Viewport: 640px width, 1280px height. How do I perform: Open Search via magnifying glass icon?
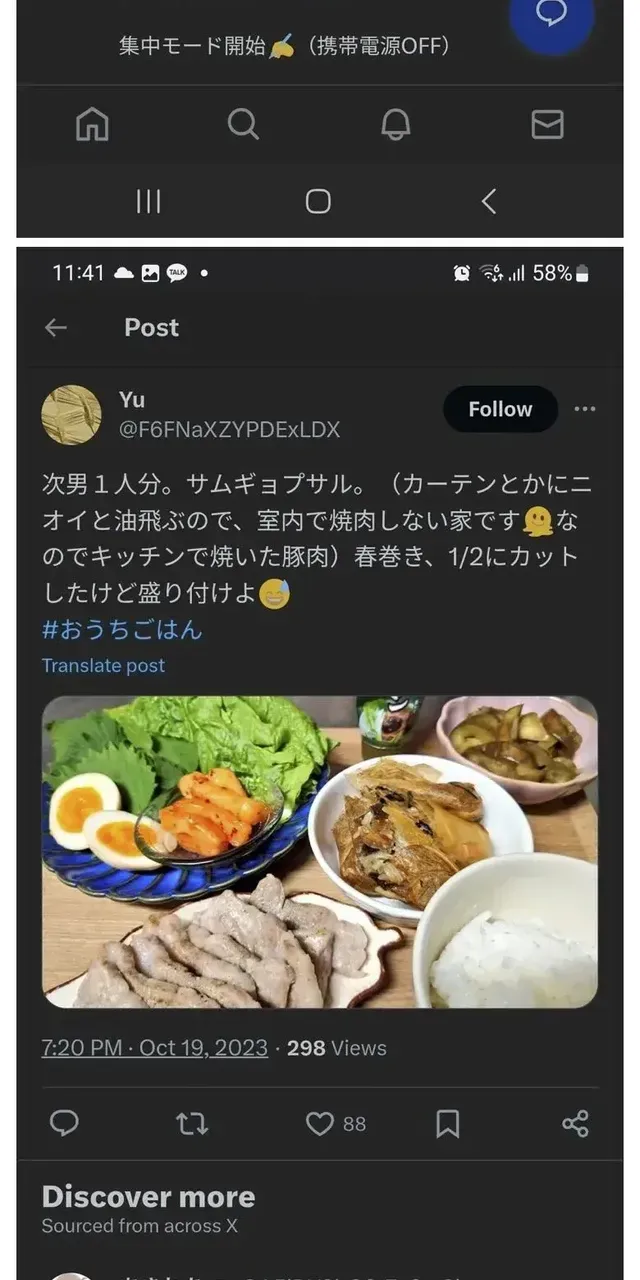point(243,124)
